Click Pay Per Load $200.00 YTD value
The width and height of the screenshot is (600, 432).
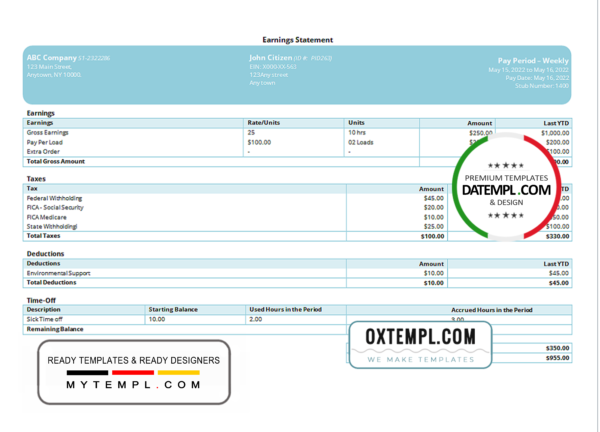558,142
